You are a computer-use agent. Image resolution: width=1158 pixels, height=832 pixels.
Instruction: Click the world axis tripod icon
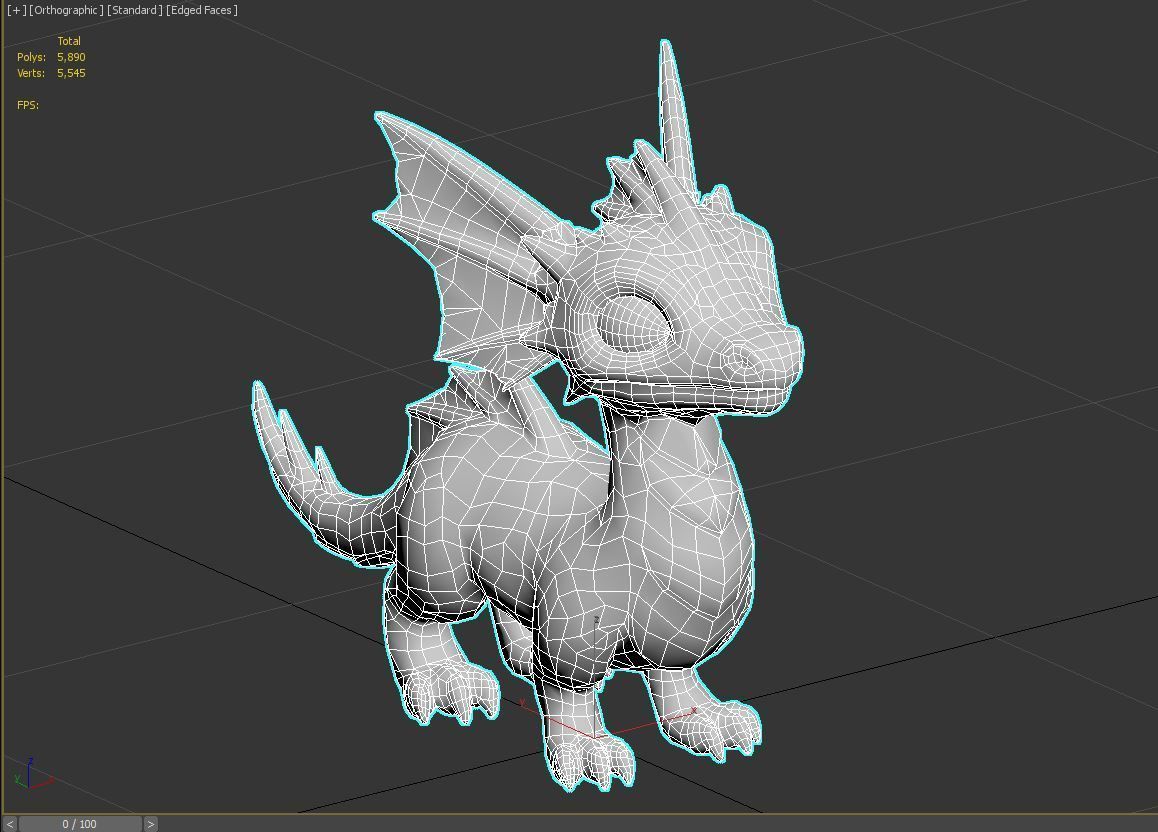tap(32, 773)
